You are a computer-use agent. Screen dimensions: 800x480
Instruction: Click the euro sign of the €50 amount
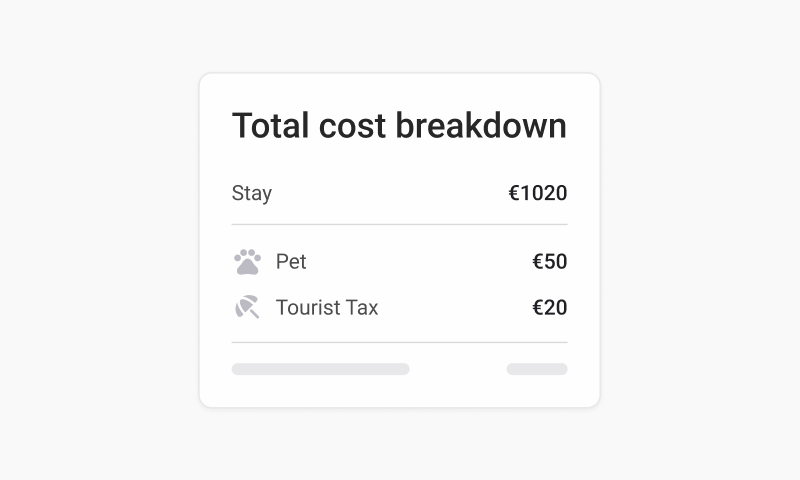(x=538, y=262)
